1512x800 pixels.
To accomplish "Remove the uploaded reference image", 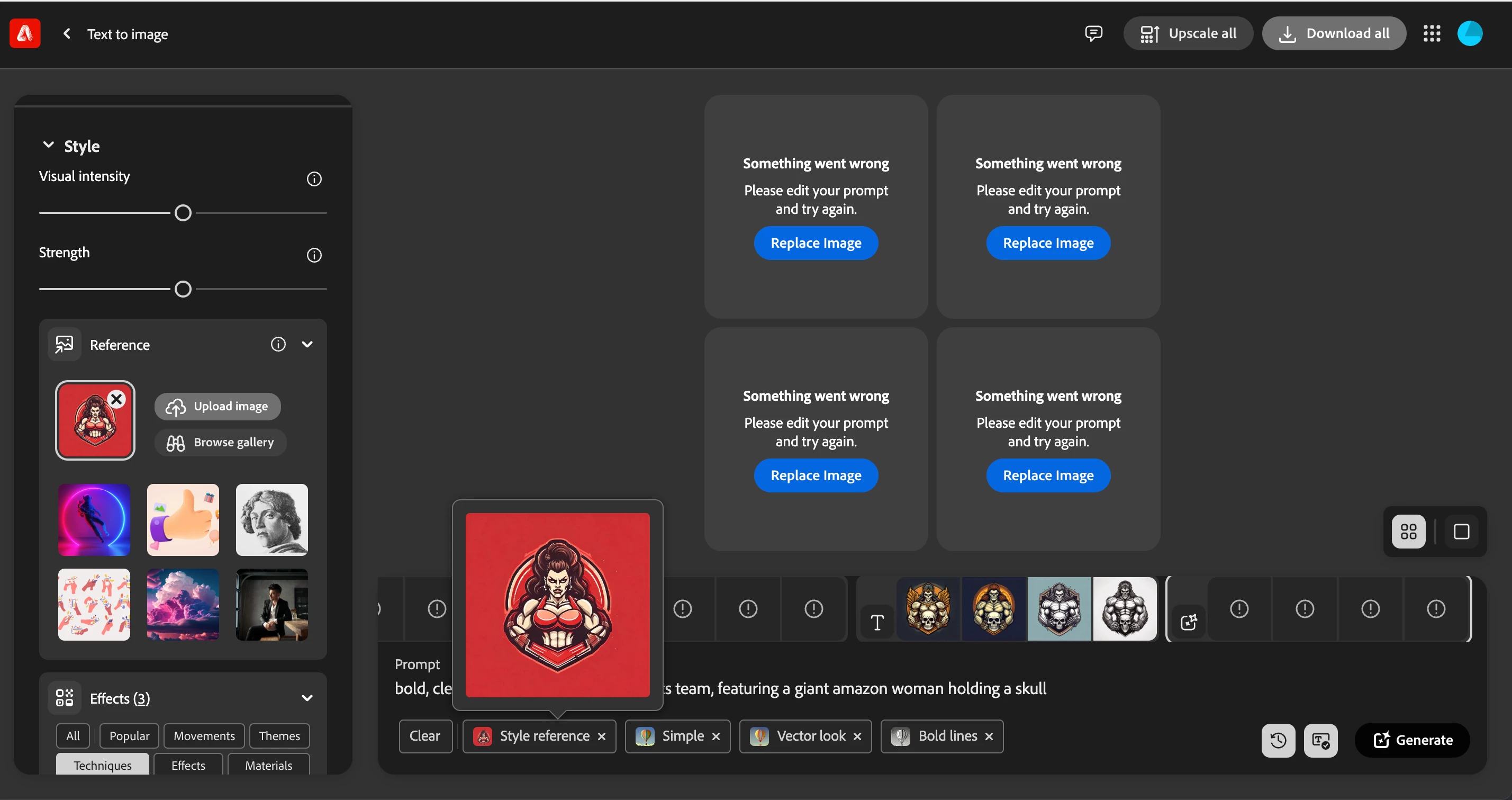I will 117,399.
